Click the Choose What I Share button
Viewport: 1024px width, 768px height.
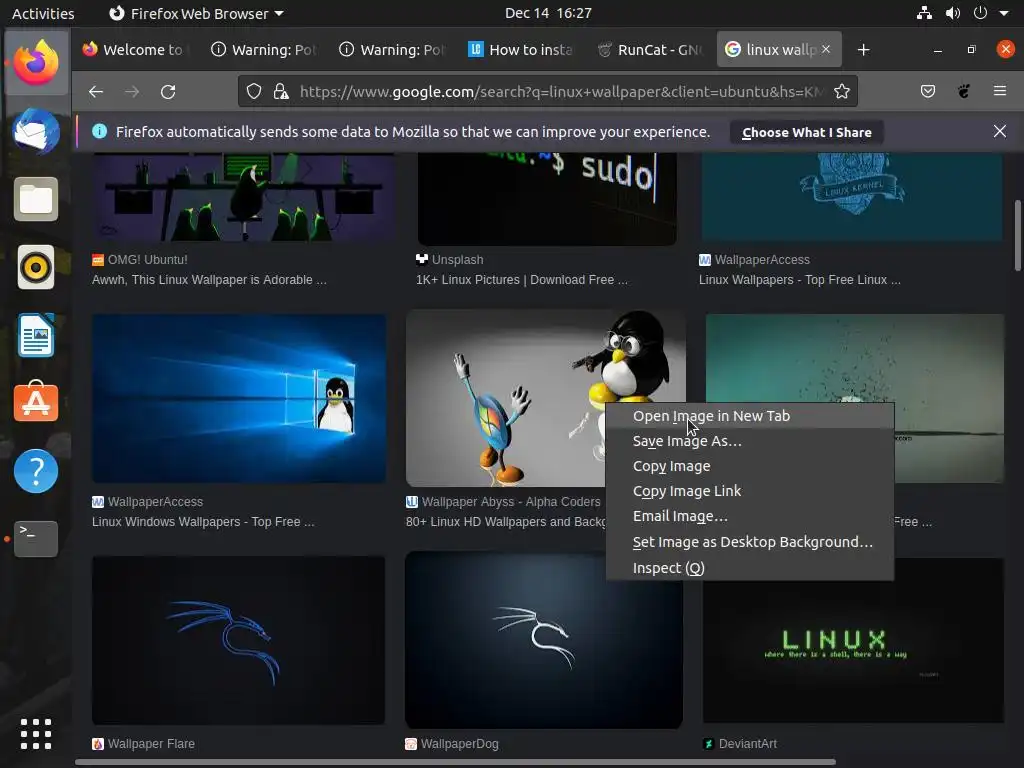pyautogui.click(x=807, y=133)
